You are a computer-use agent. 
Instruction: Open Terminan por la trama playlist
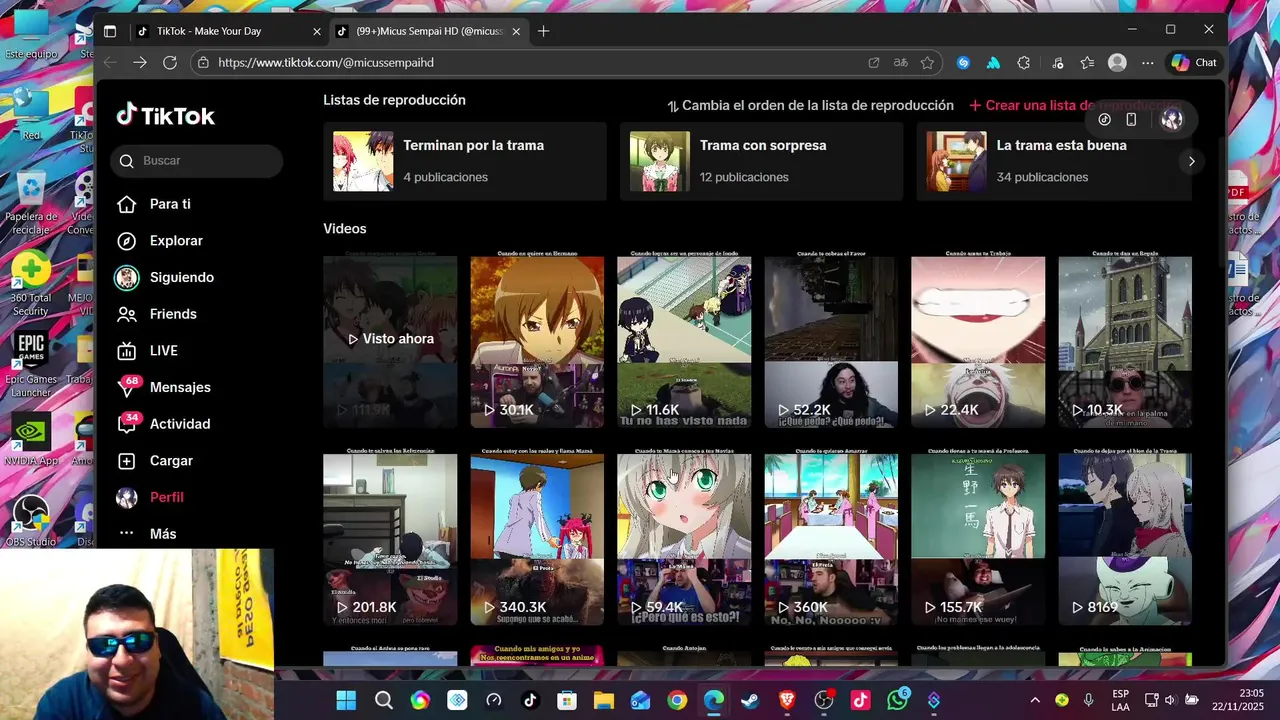click(465, 161)
